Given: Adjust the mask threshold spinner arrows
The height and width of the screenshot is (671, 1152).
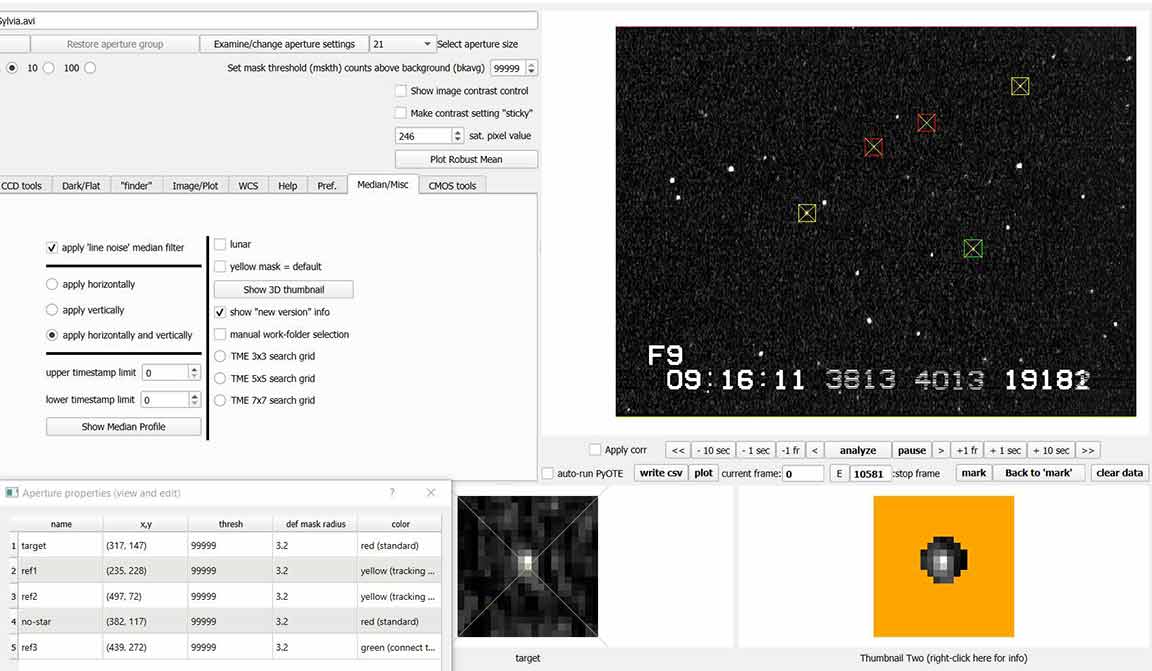Looking at the screenshot, I should 531,68.
